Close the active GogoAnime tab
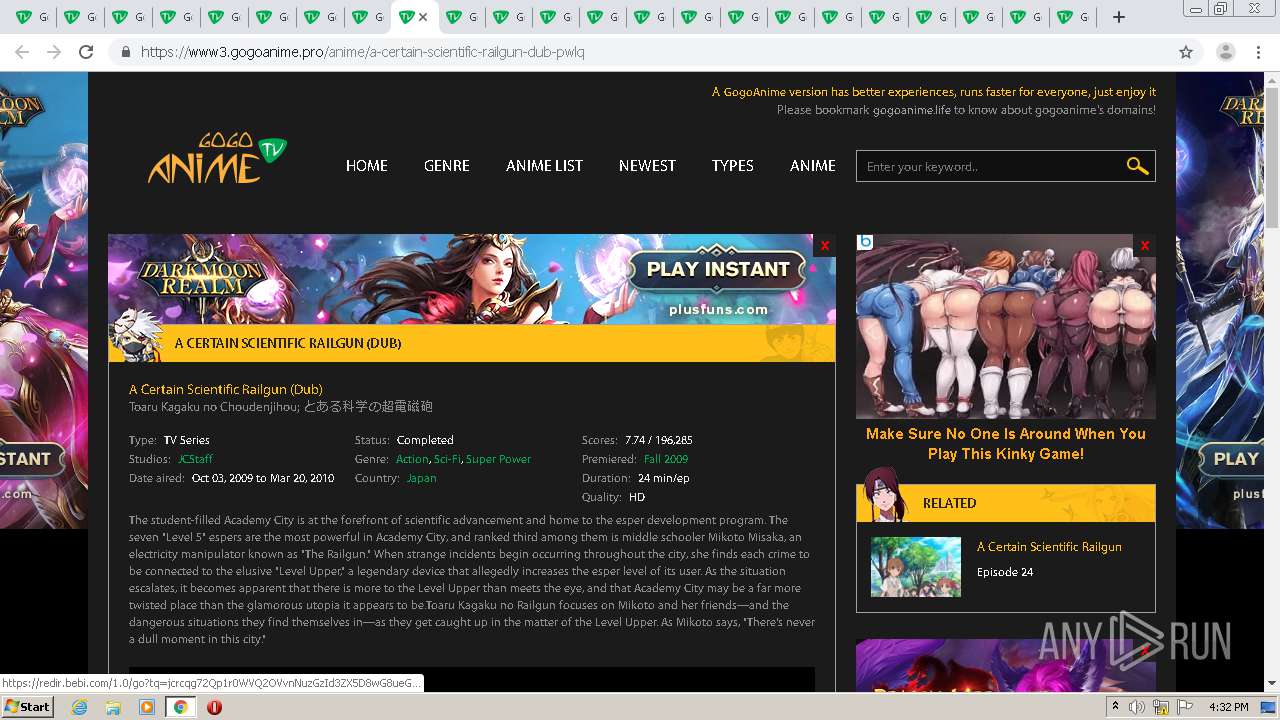Screen dimensions: 1280x720 pos(423,17)
